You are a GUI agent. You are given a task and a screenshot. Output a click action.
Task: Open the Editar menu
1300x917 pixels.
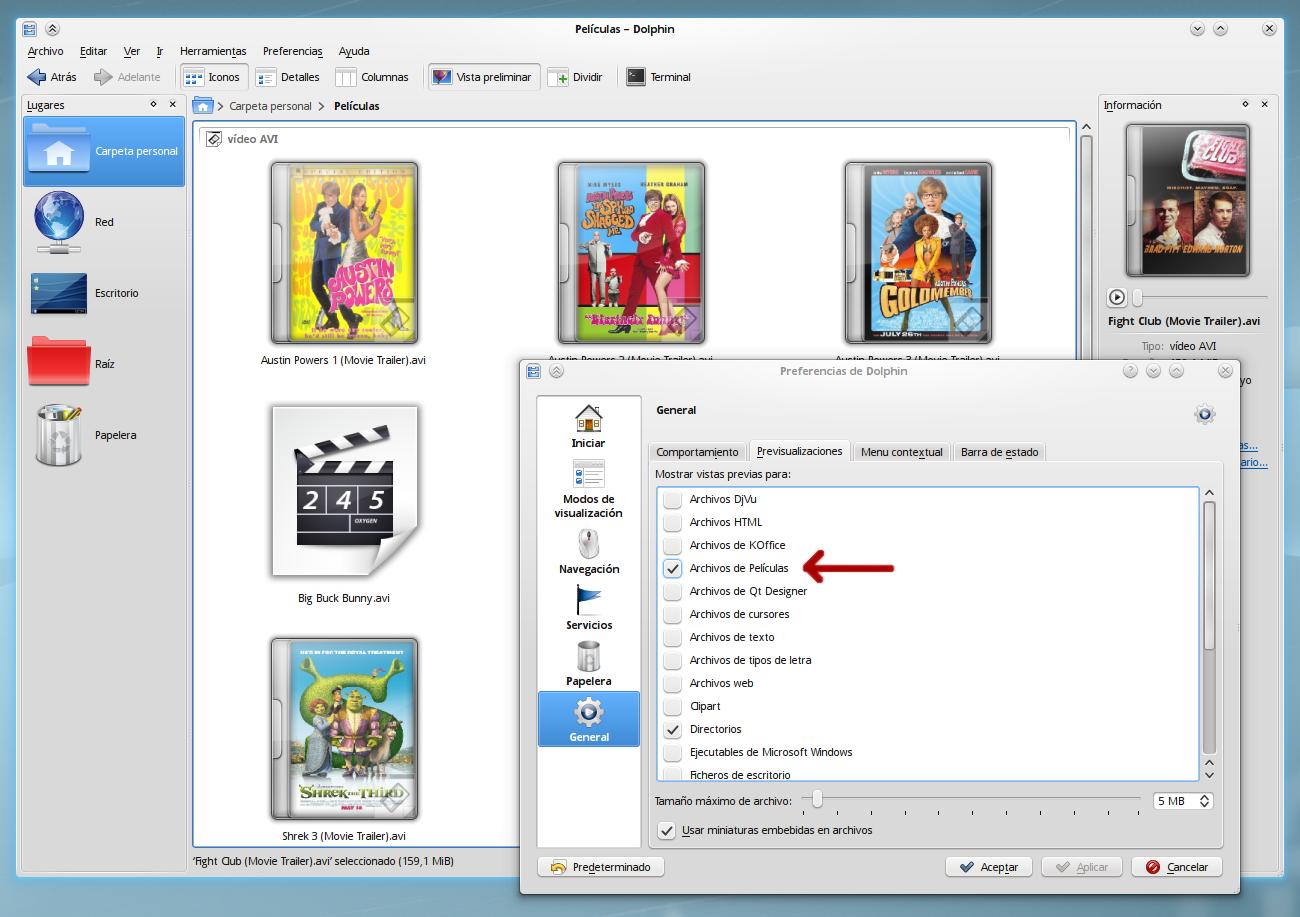pos(93,51)
